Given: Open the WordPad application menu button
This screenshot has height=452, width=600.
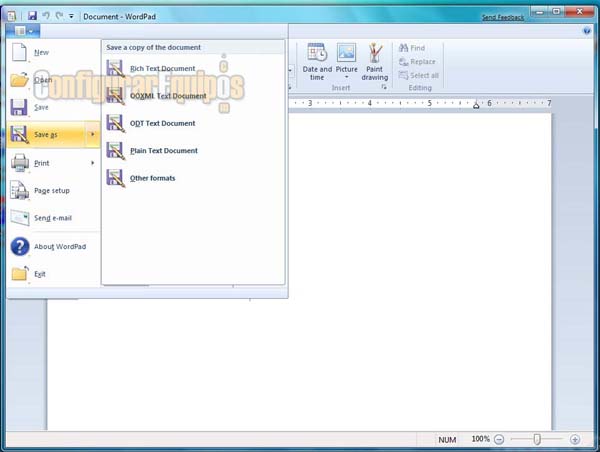Looking at the screenshot, I should coord(23,31).
